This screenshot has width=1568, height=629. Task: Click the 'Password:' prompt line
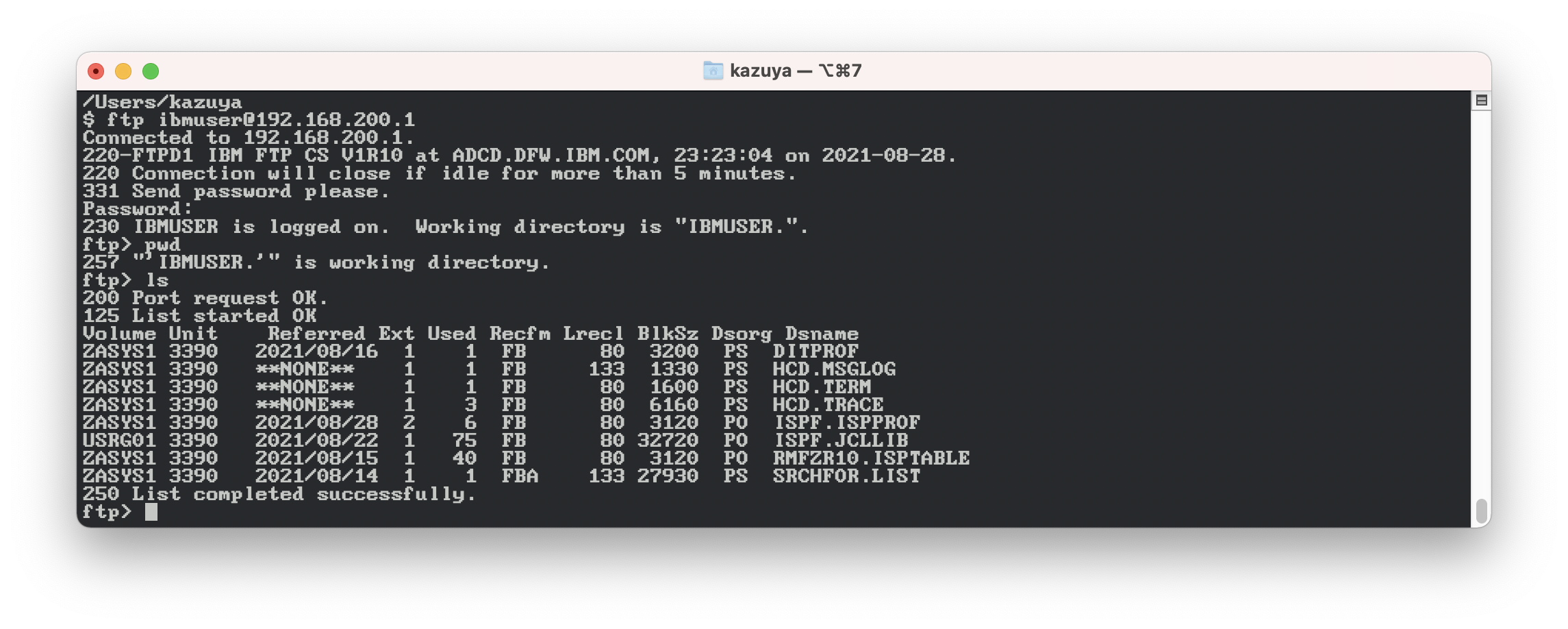coord(138,209)
